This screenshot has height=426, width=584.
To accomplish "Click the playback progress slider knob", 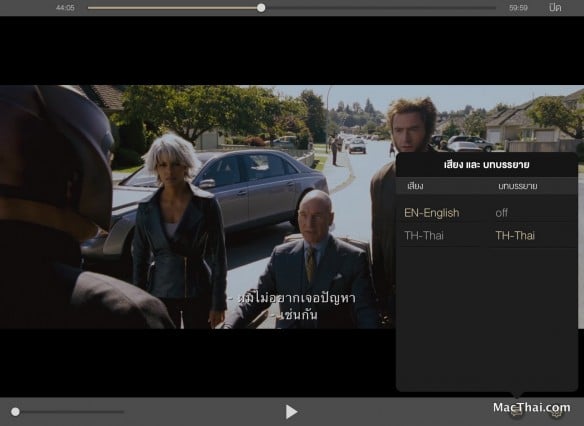I will point(261,8).
